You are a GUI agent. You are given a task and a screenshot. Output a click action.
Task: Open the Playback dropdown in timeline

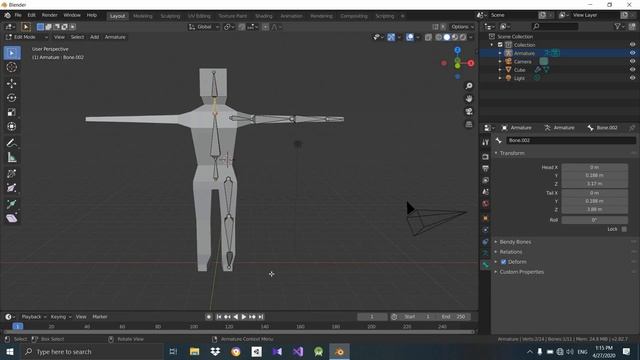pyautogui.click(x=33, y=317)
